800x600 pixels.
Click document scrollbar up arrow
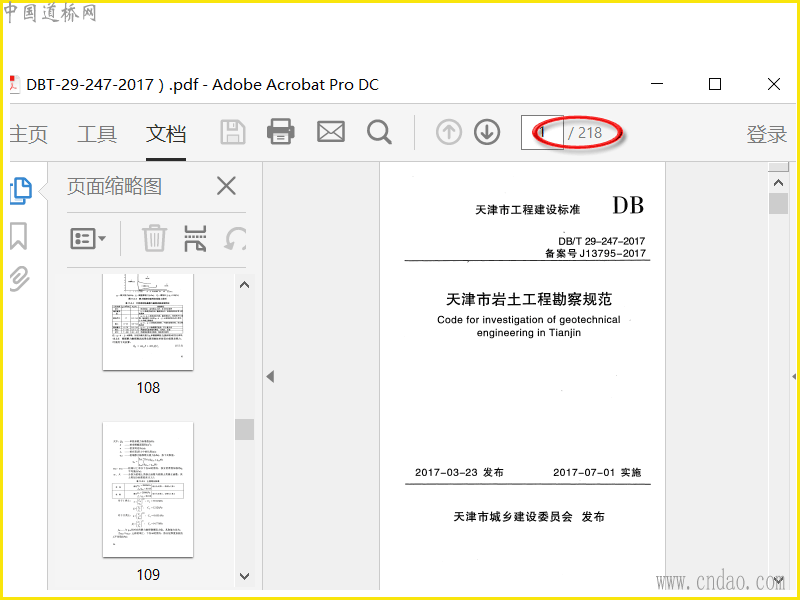coord(779,182)
